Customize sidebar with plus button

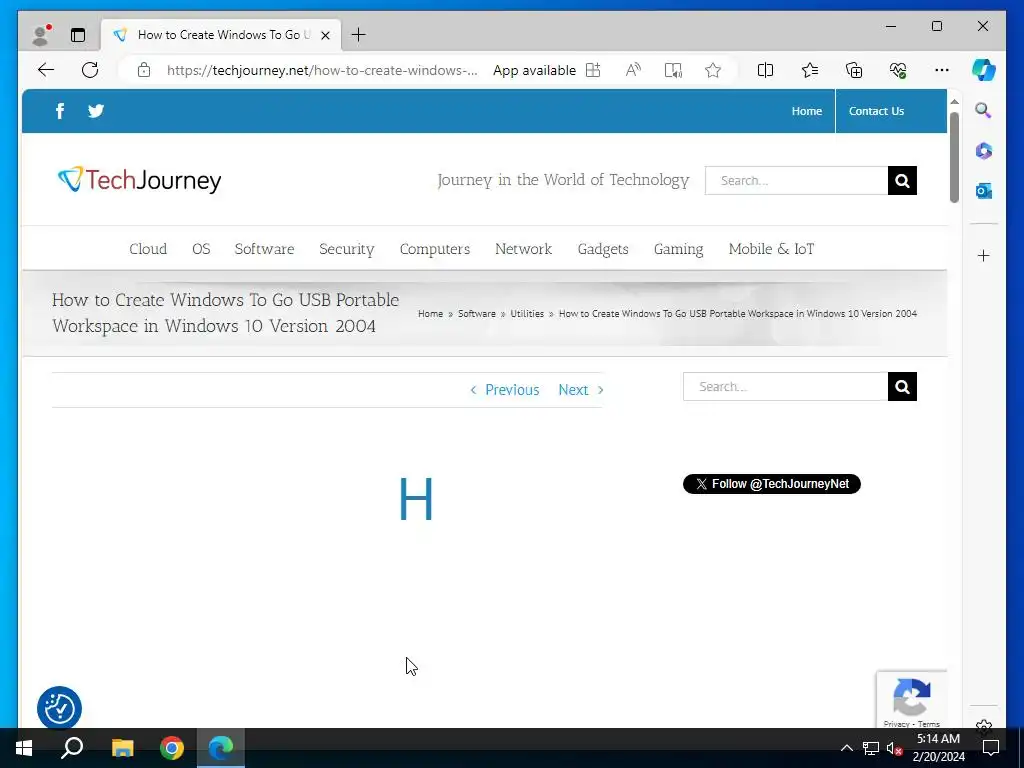pos(984,255)
